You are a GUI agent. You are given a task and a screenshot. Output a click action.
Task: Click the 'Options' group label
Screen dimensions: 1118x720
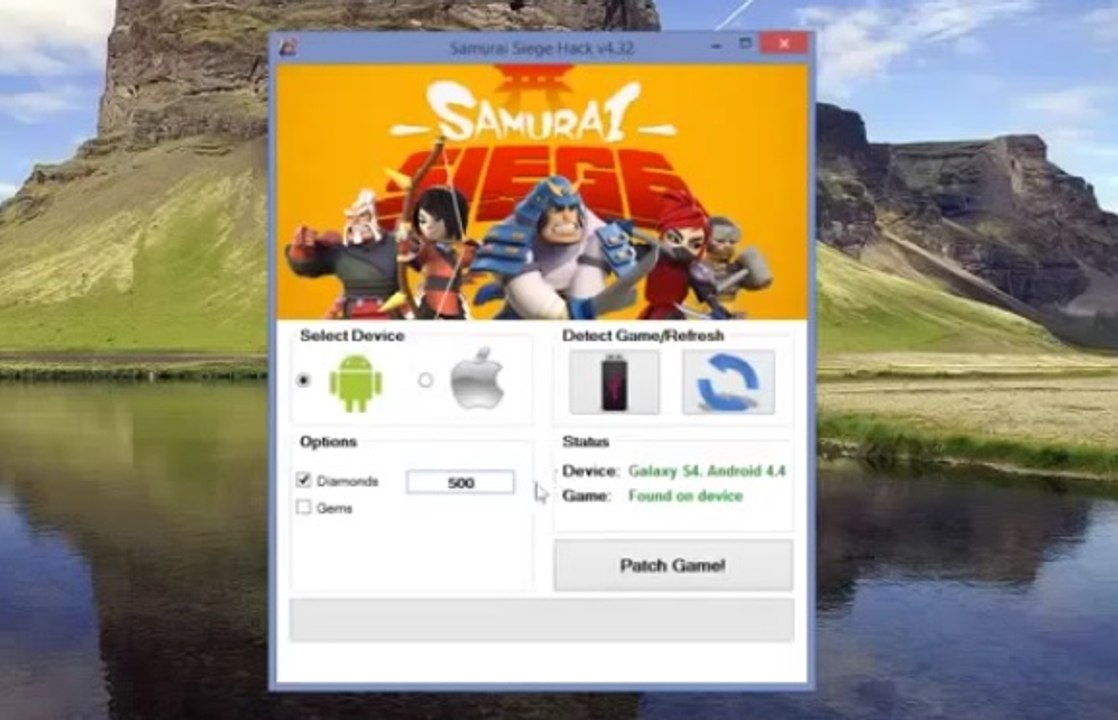point(328,442)
